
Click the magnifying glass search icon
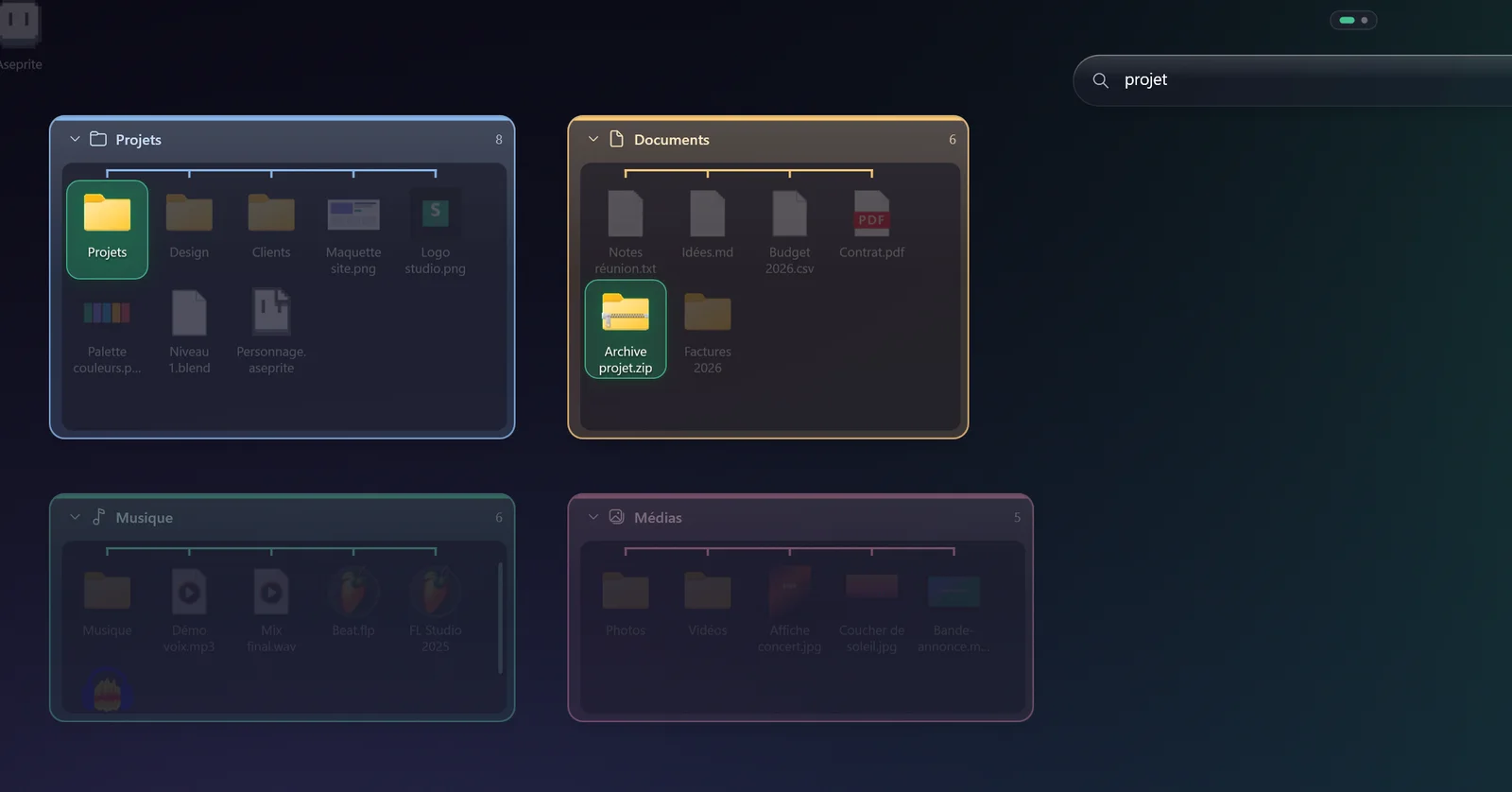tap(1101, 80)
